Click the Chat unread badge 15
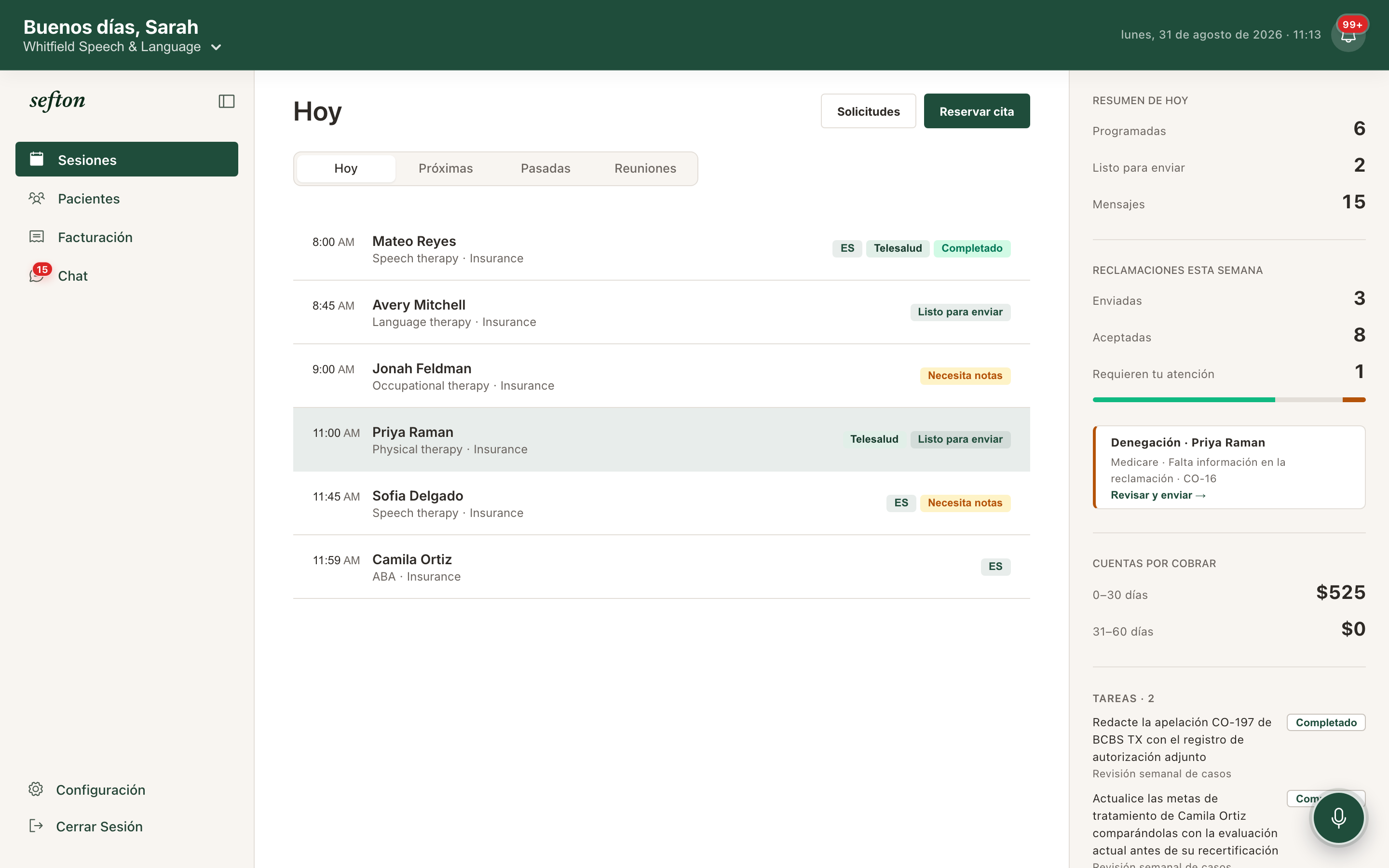This screenshot has width=1389, height=868. (42, 270)
